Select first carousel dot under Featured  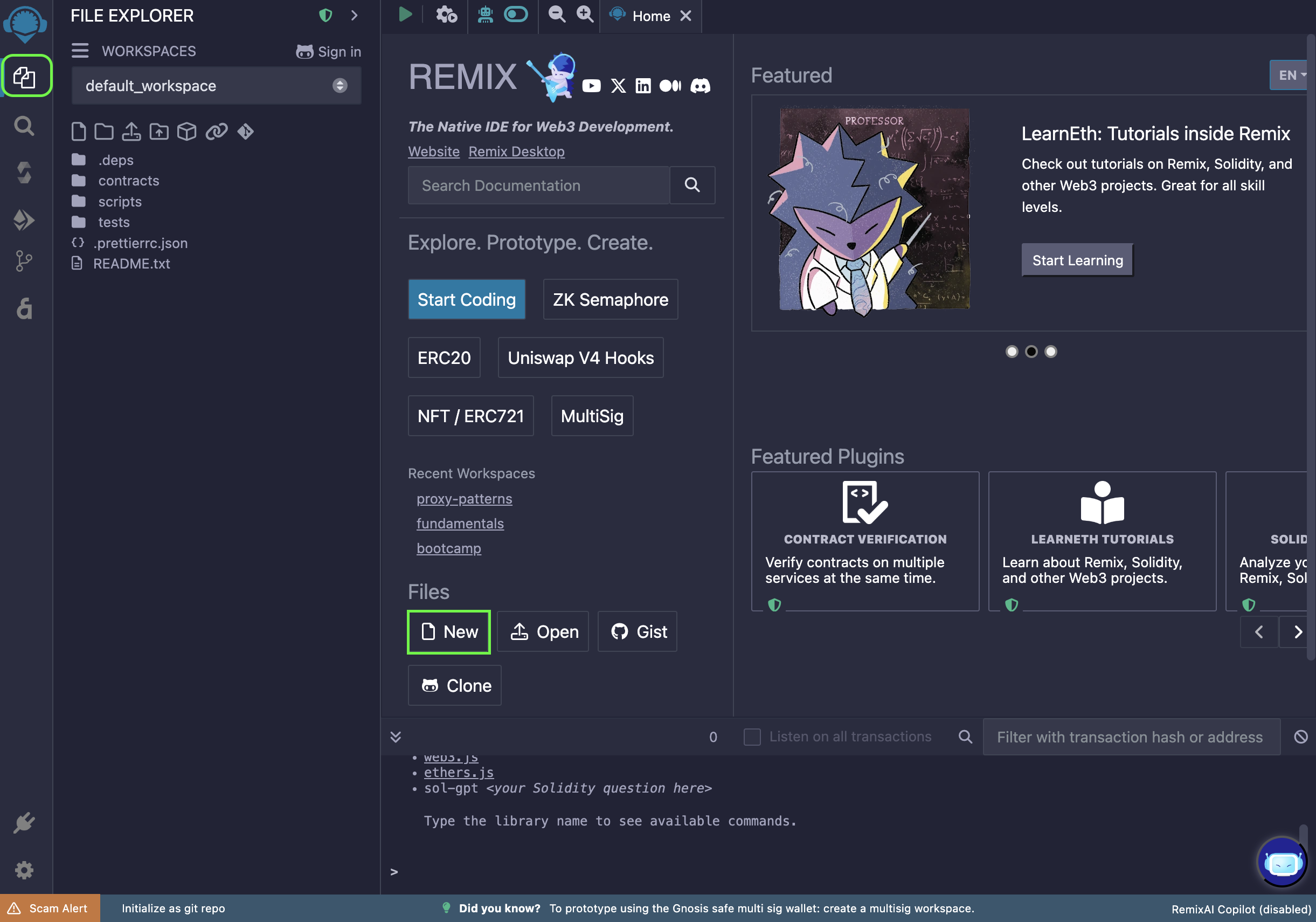tap(1012, 352)
